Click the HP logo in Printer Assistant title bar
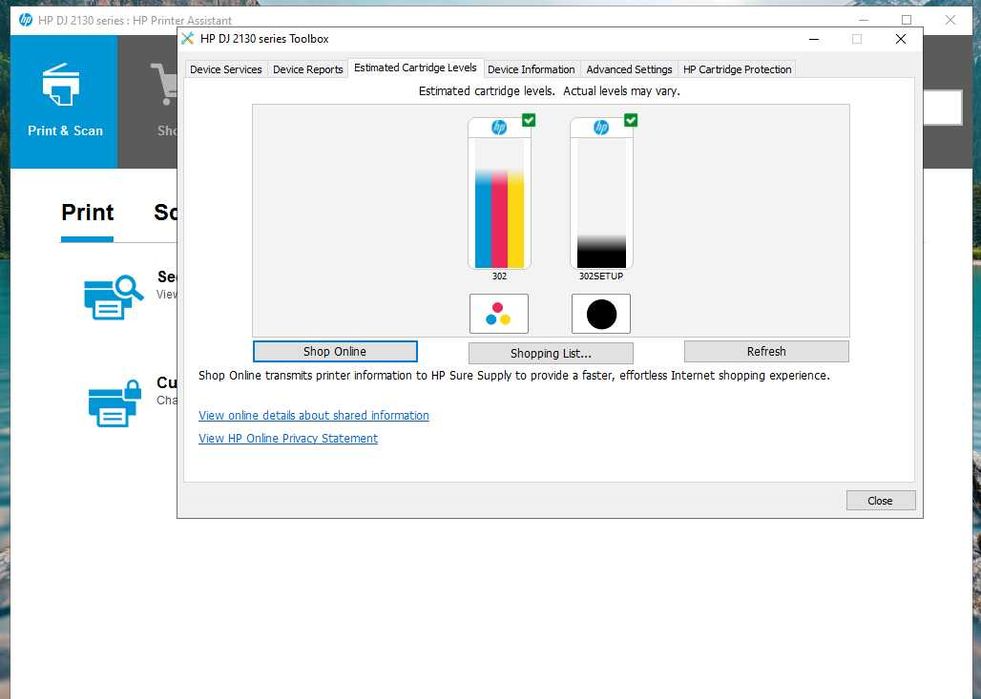 [x=26, y=20]
